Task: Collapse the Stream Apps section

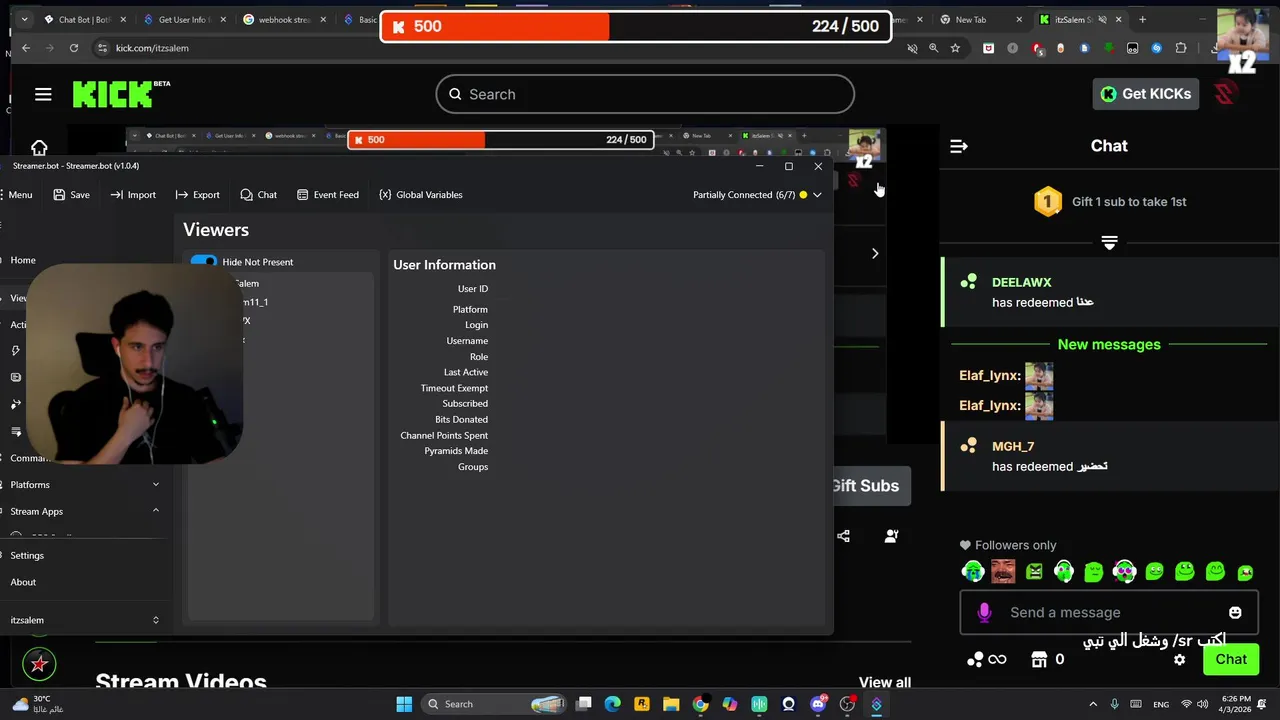Action: tap(155, 511)
